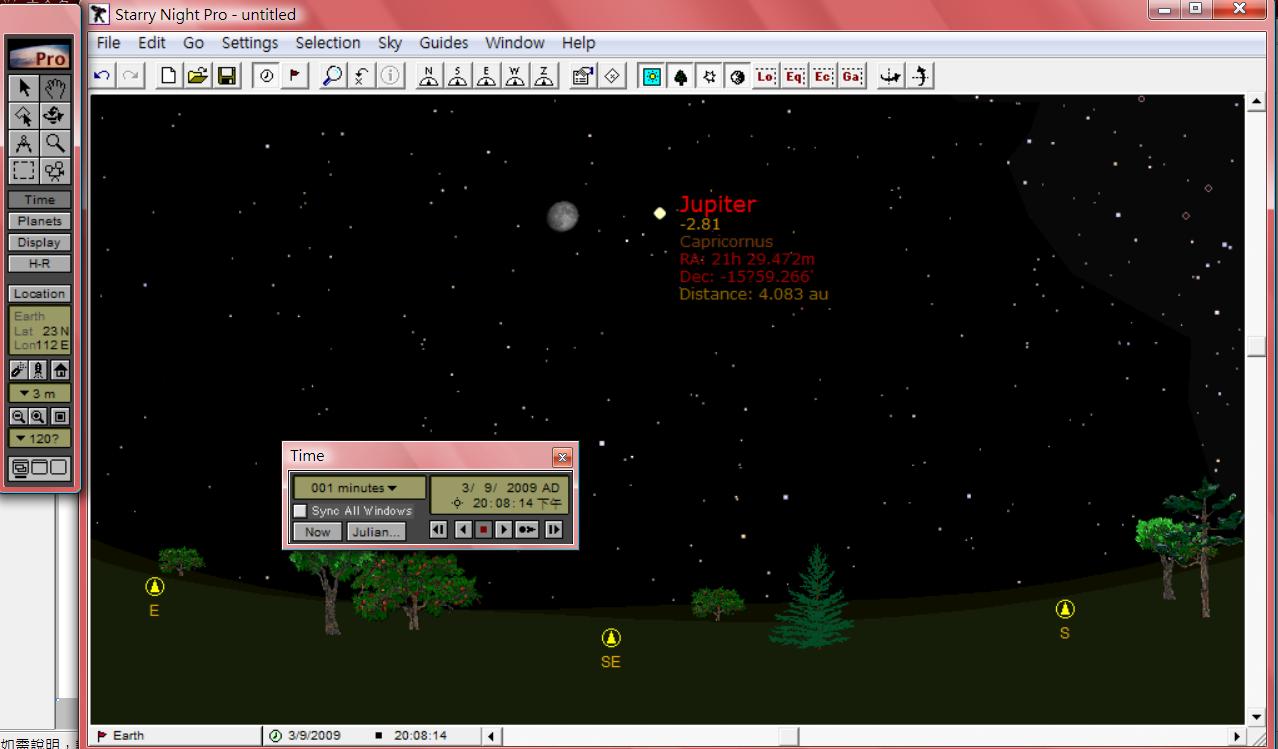Screen dimensions: 1278x749
Task: Face north with the N toolbar icon
Action: click(x=428, y=76)
